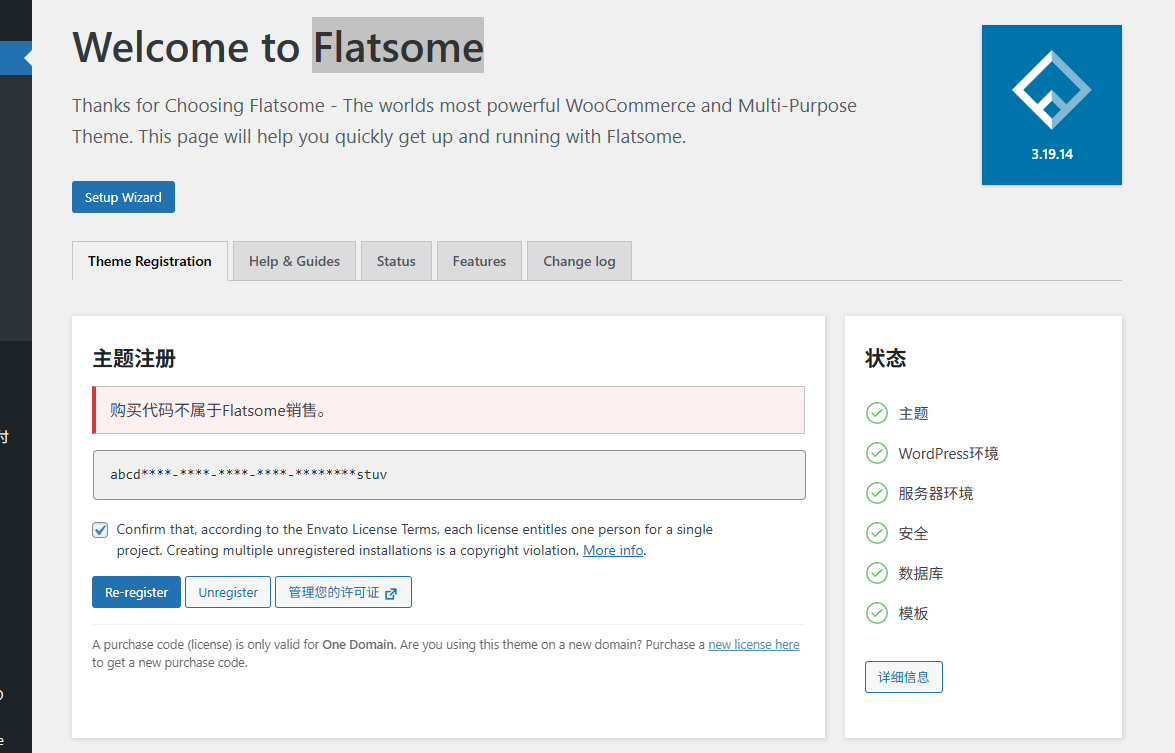This screenshot has width=1175, height=753.
Task: Click the 主题注册 heading
Action: [x=134, y=359]
